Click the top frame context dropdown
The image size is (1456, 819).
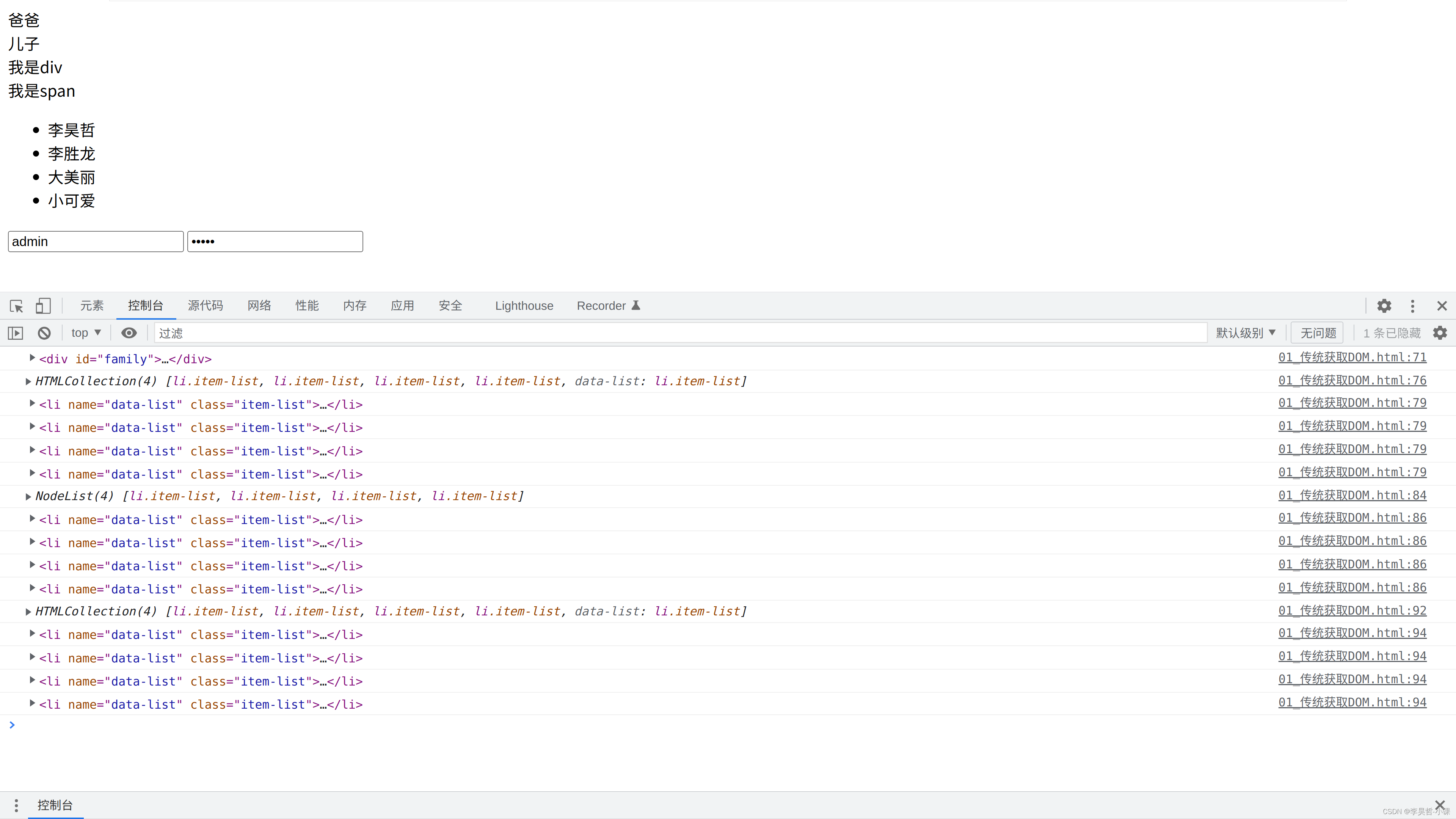[x=84, y=333]
